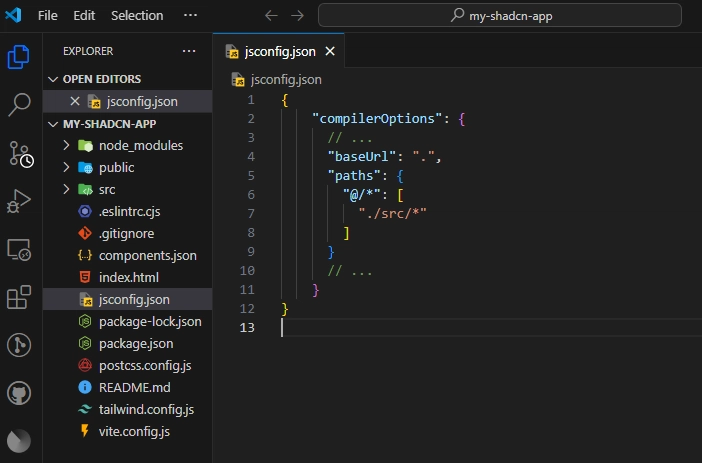The height and width of the screenshot is (463, 702).
Task: Open postcss.config.js file
Action: pos(128,365)
